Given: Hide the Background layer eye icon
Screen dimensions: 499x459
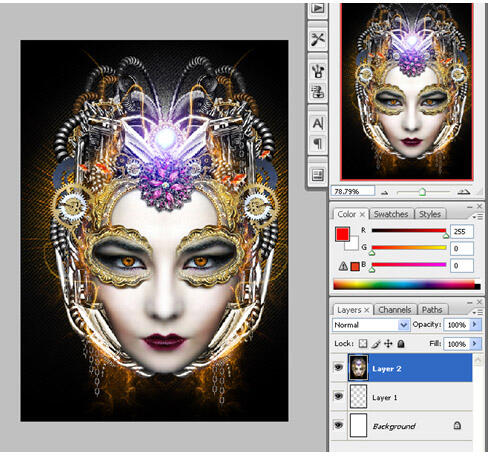Looking at the screenshot, I should coord(339,425).
